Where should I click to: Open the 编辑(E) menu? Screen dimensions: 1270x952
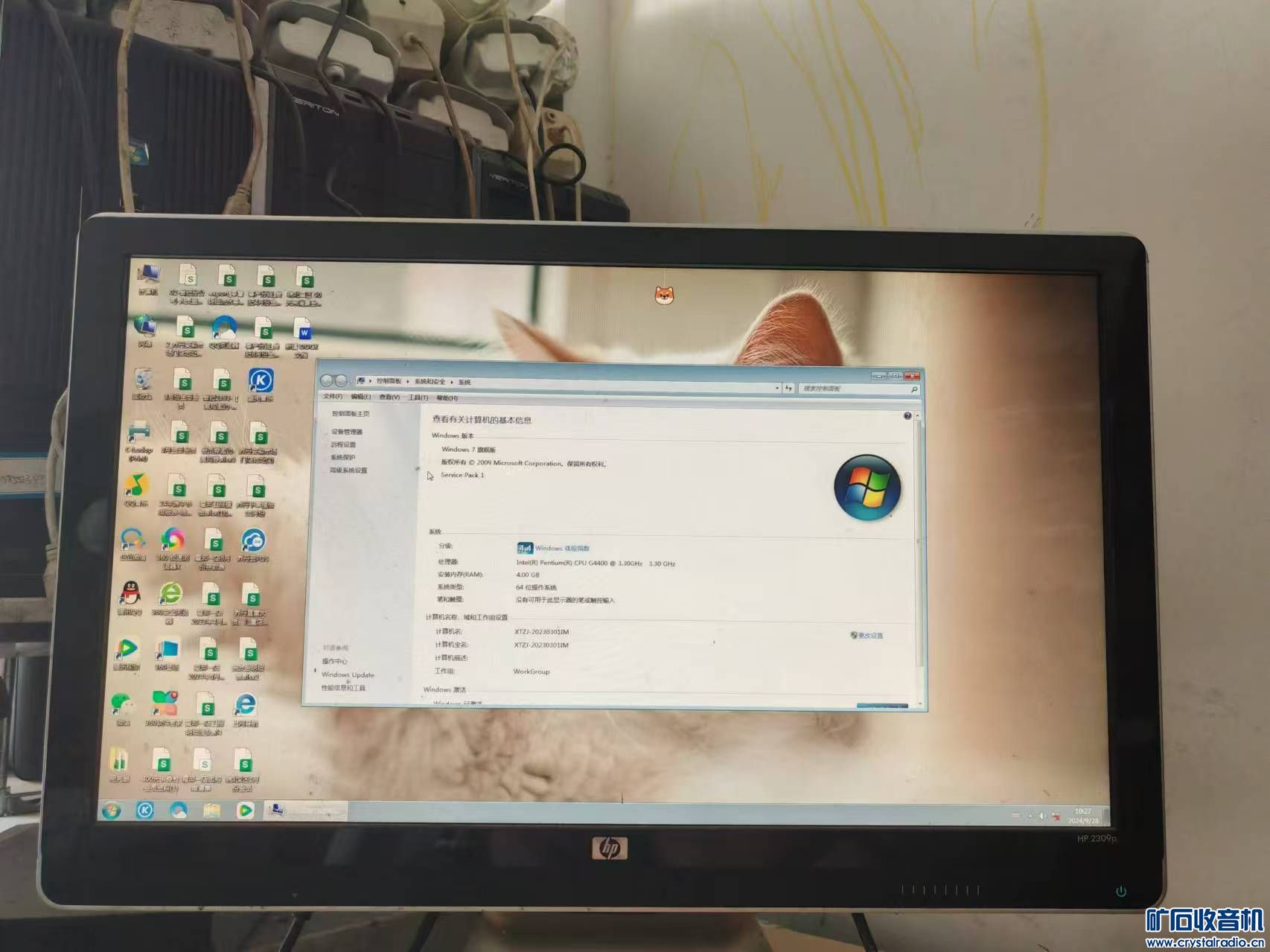pyautogui.click(x=361, y=397)
